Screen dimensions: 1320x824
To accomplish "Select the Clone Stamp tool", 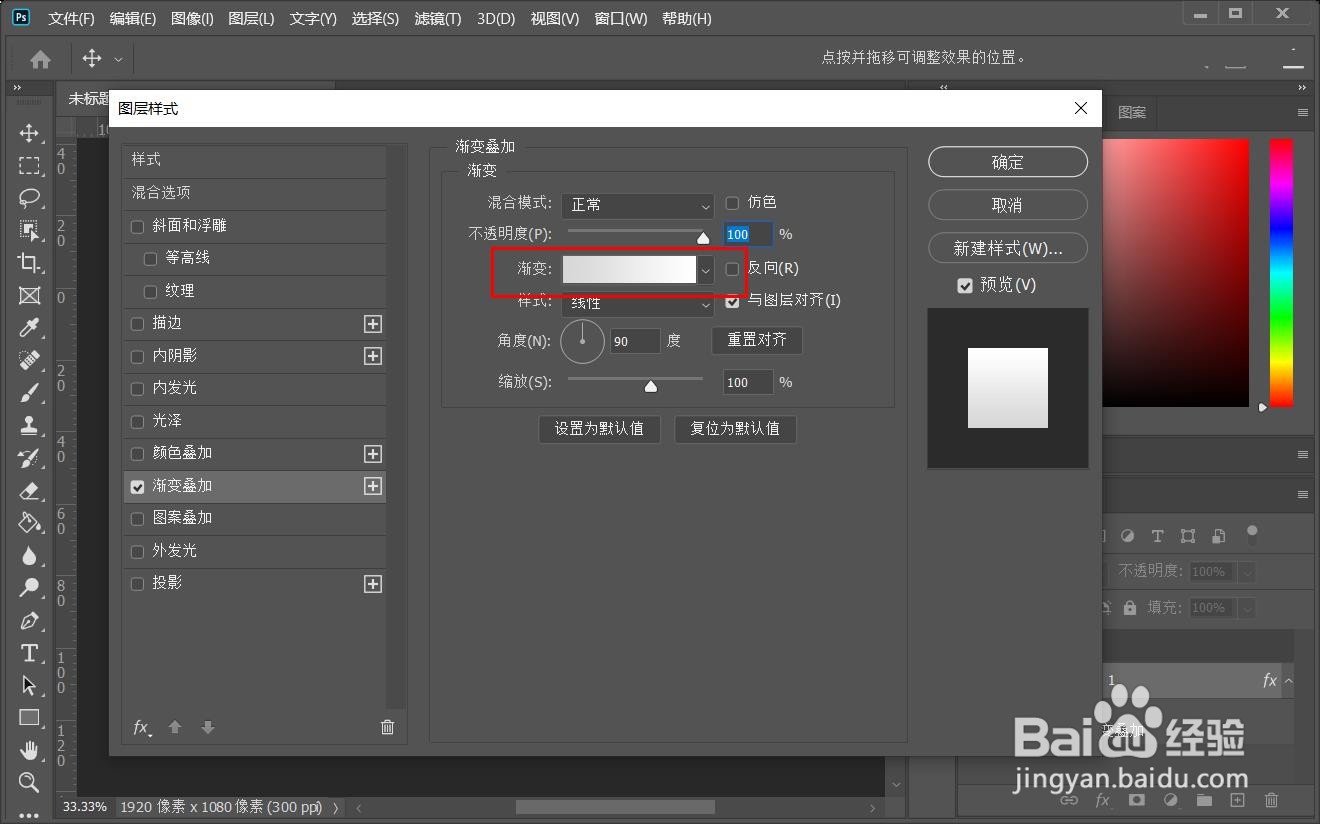I will [x=29, y=425].
